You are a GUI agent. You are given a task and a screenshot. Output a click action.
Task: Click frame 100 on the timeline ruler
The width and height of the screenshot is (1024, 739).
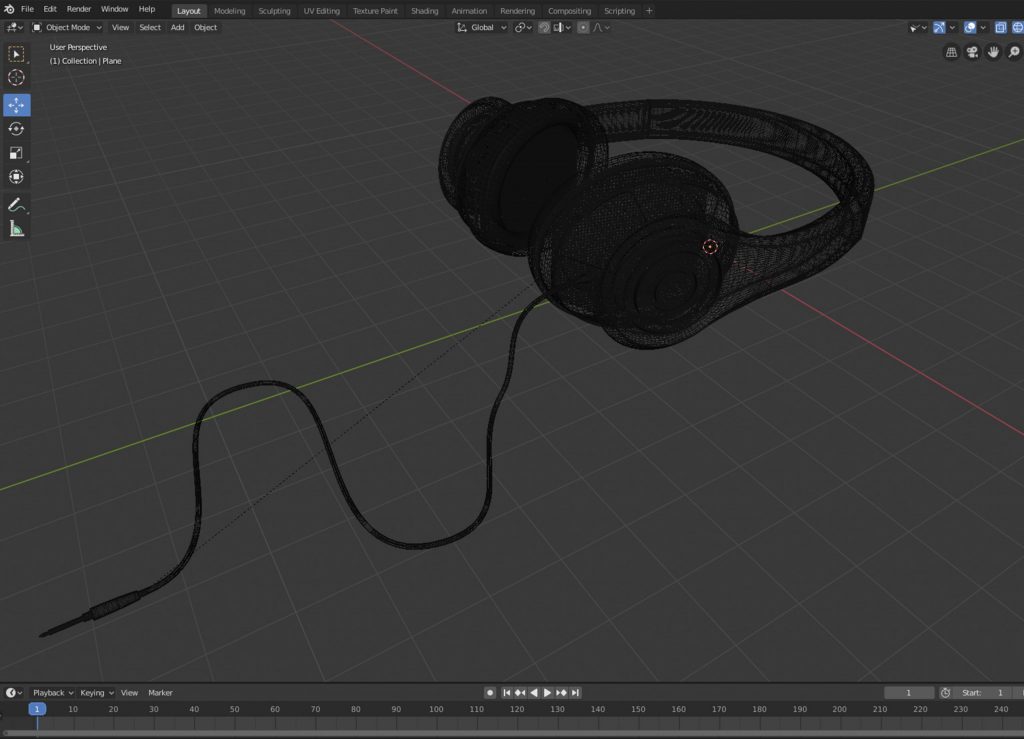pyautogui.click(x=436, y=709)
